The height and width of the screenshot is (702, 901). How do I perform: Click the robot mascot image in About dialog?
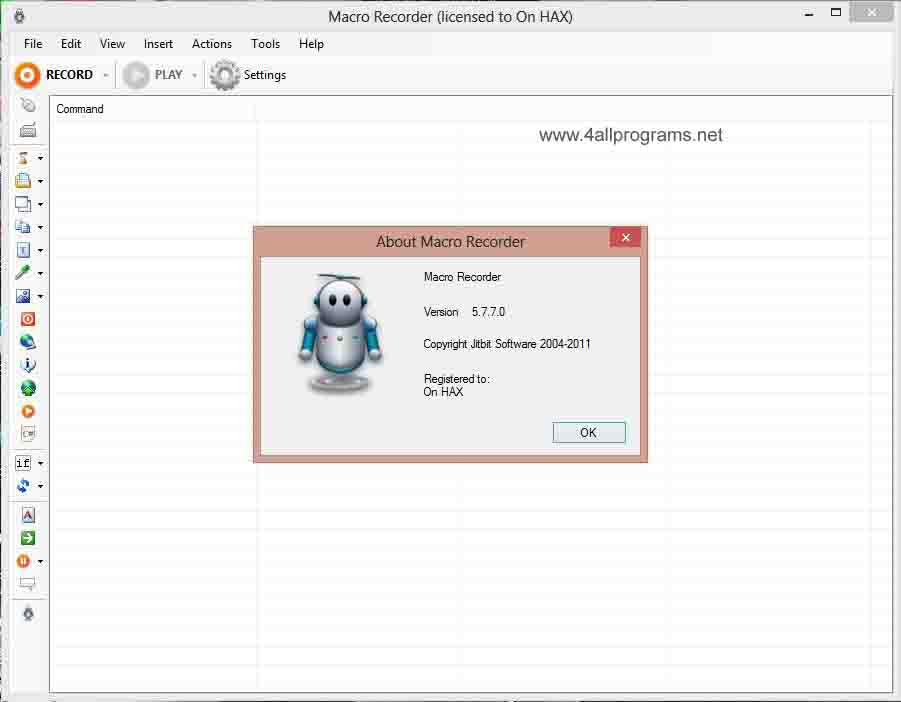coord(340,334)
